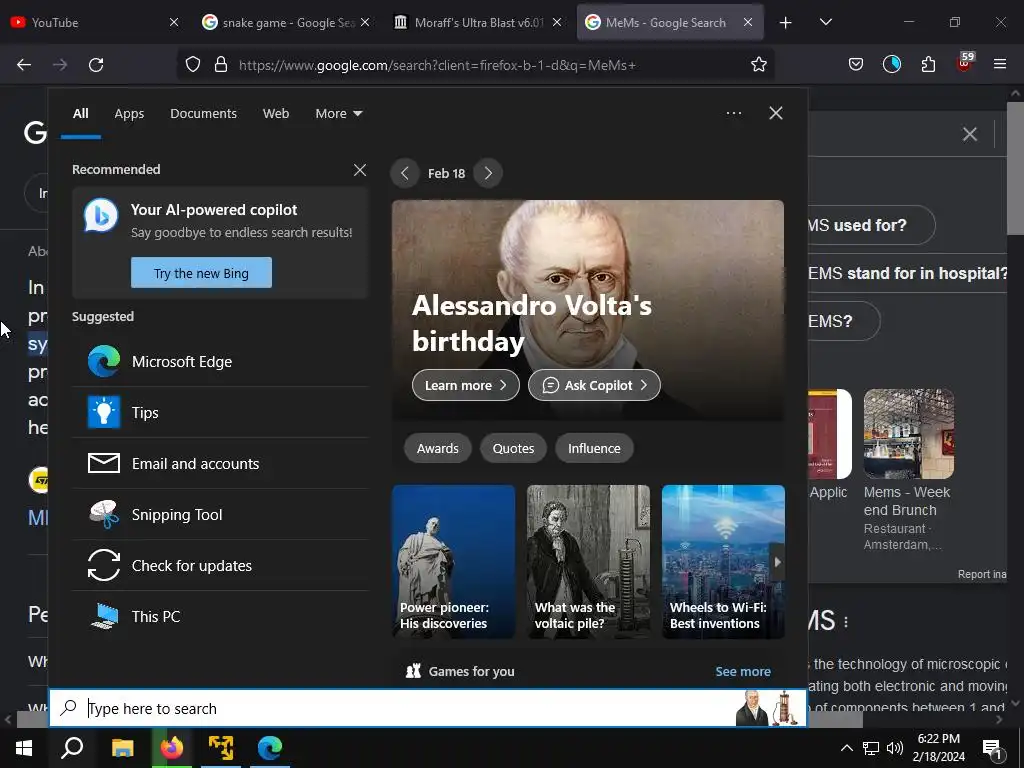Expand the More search filter menu

[338, 114]
